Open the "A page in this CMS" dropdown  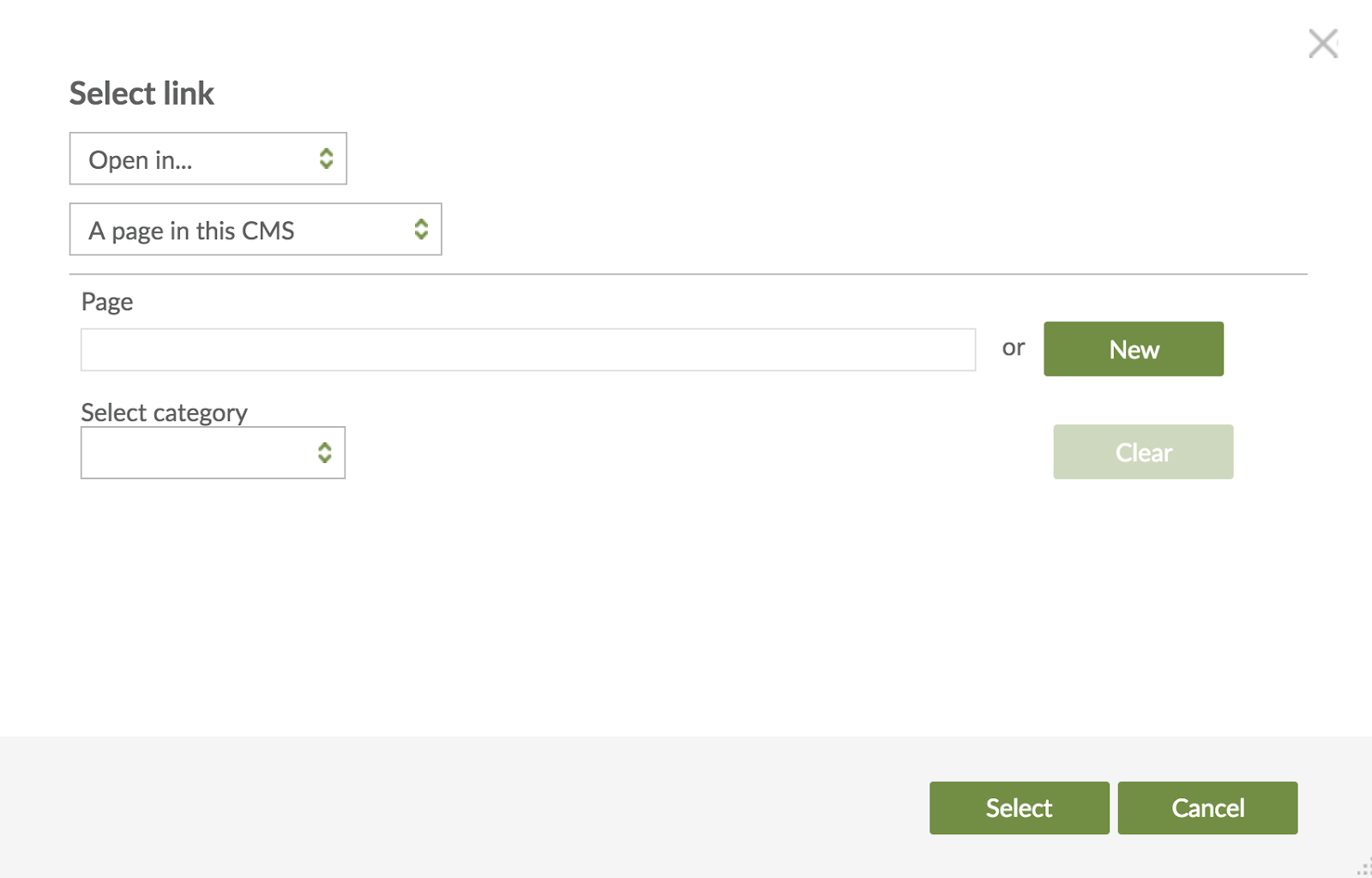[240, 230]
